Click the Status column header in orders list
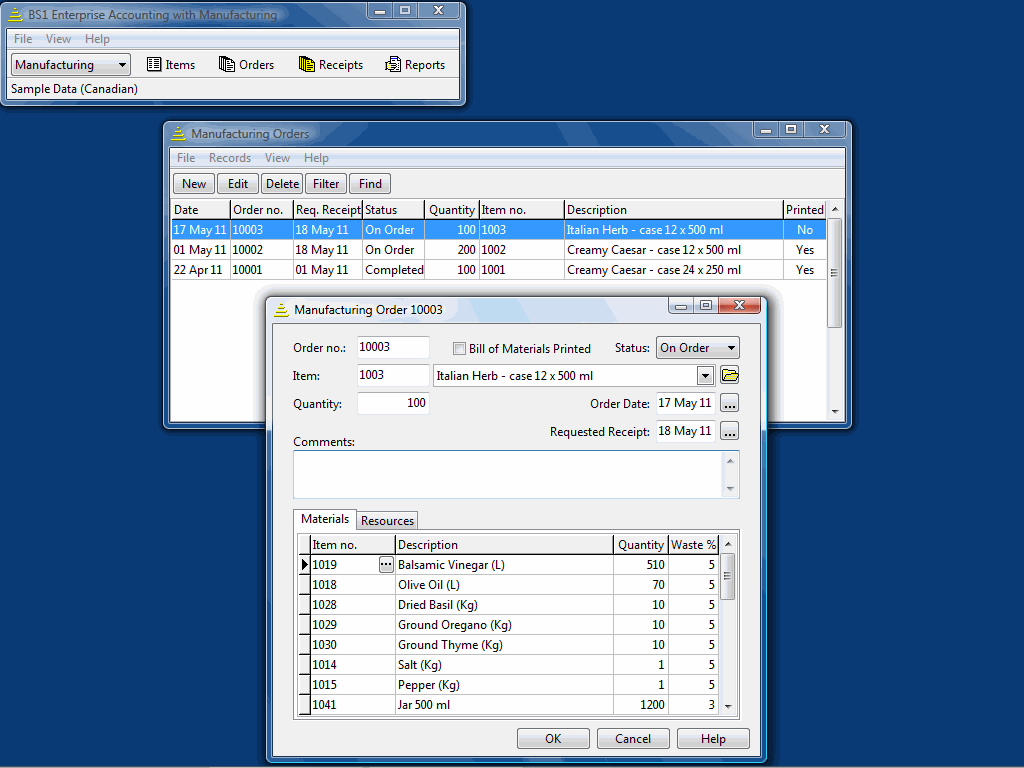Screen dimensions: 1024x768 tap(393, 210)
